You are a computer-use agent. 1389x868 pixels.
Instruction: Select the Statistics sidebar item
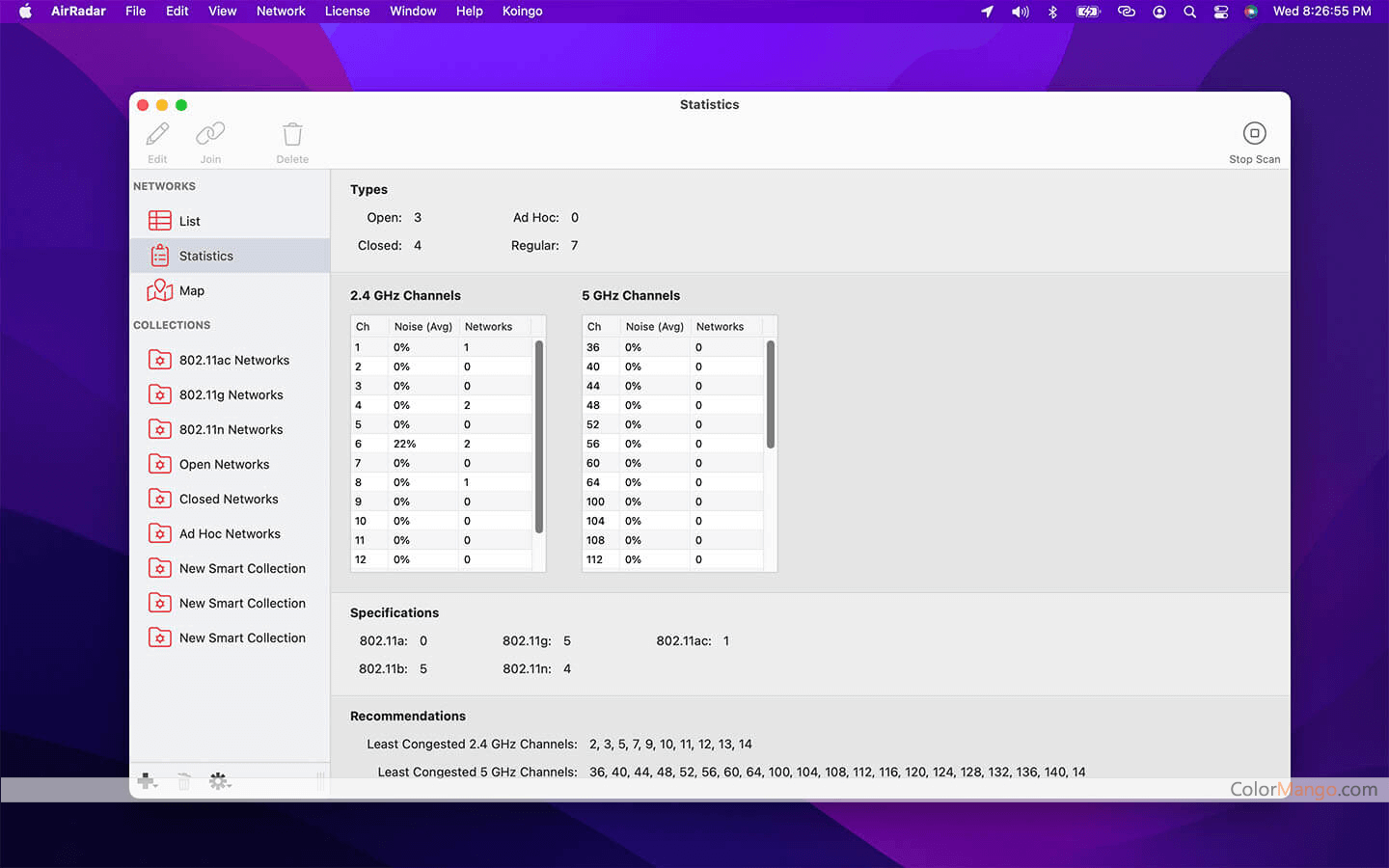point(205,256)
